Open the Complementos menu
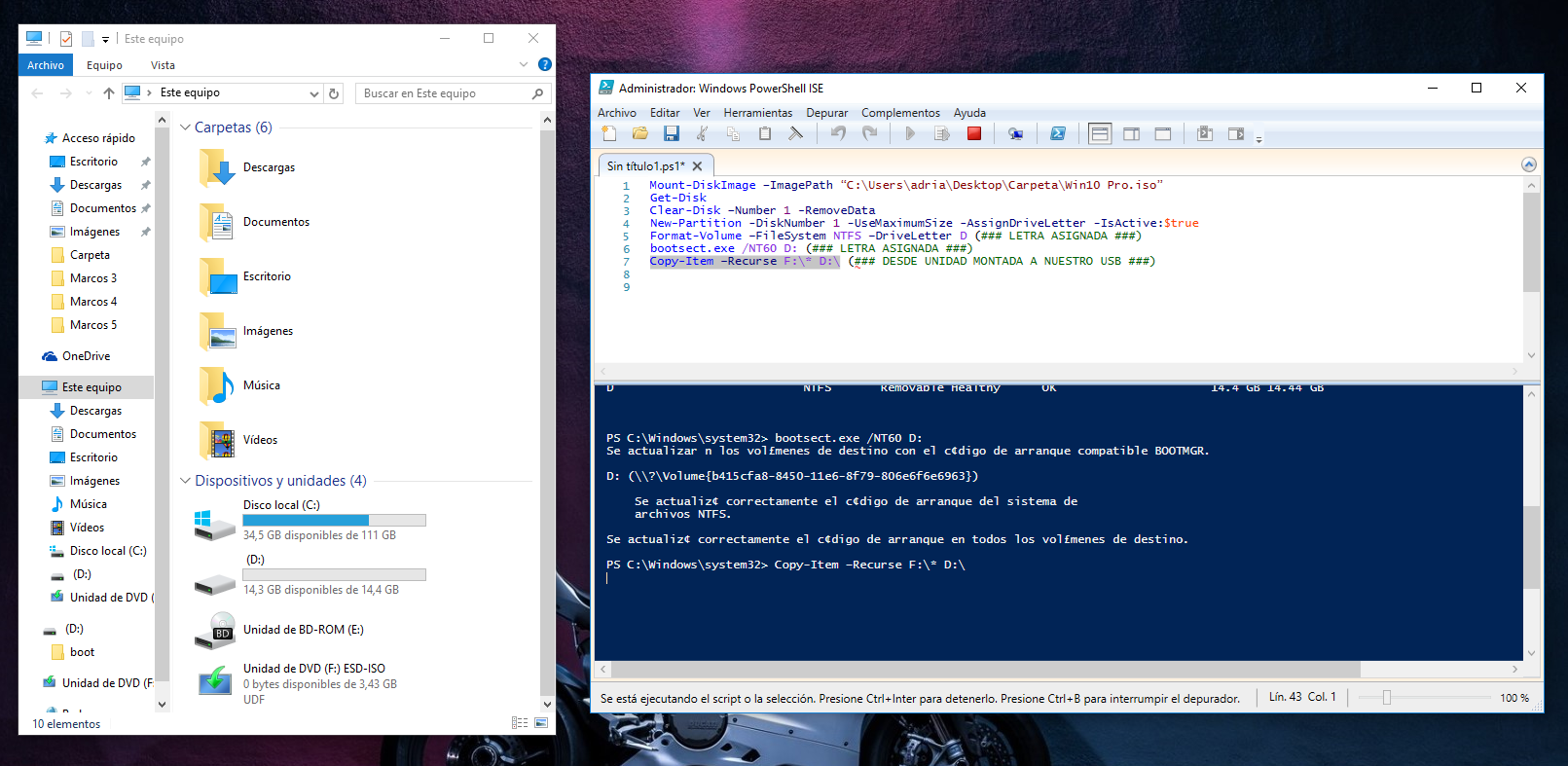The width and height of the screenshot is (1568, 766). click(900, 113)
